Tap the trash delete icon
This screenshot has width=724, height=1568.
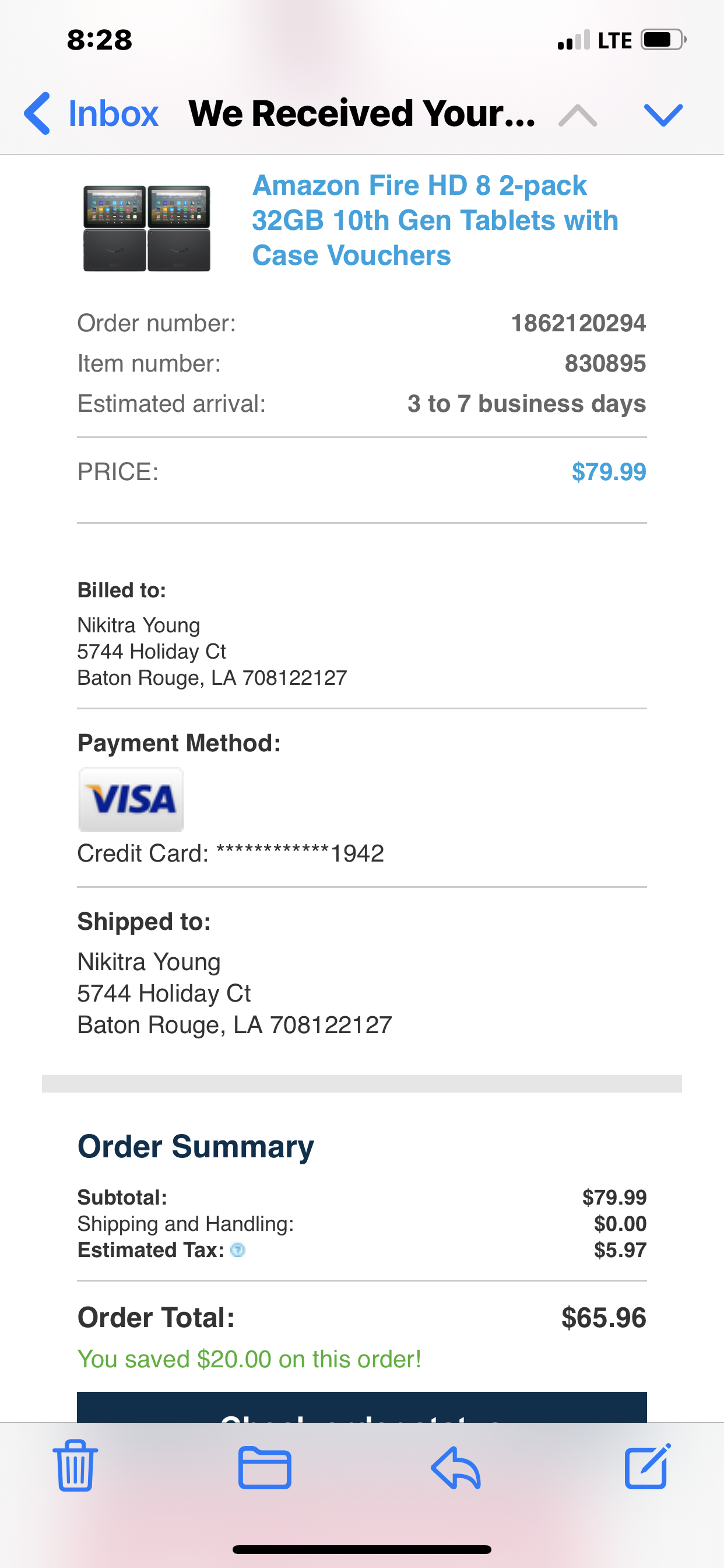[75, 1466]
